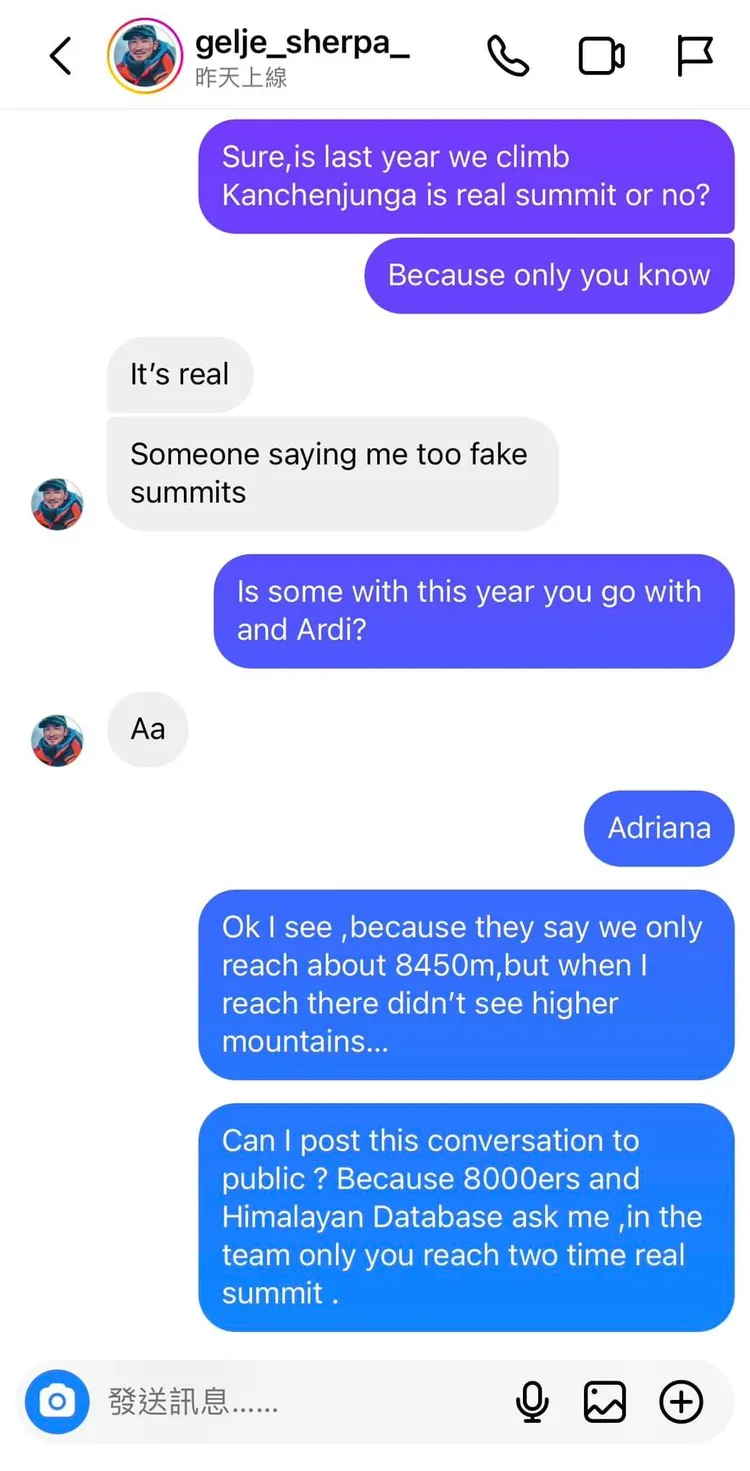This screenshot has width=750, height=1471.
Task: Tap the Kanchenjunga real summit question message
Action: (x=466, y=176)
